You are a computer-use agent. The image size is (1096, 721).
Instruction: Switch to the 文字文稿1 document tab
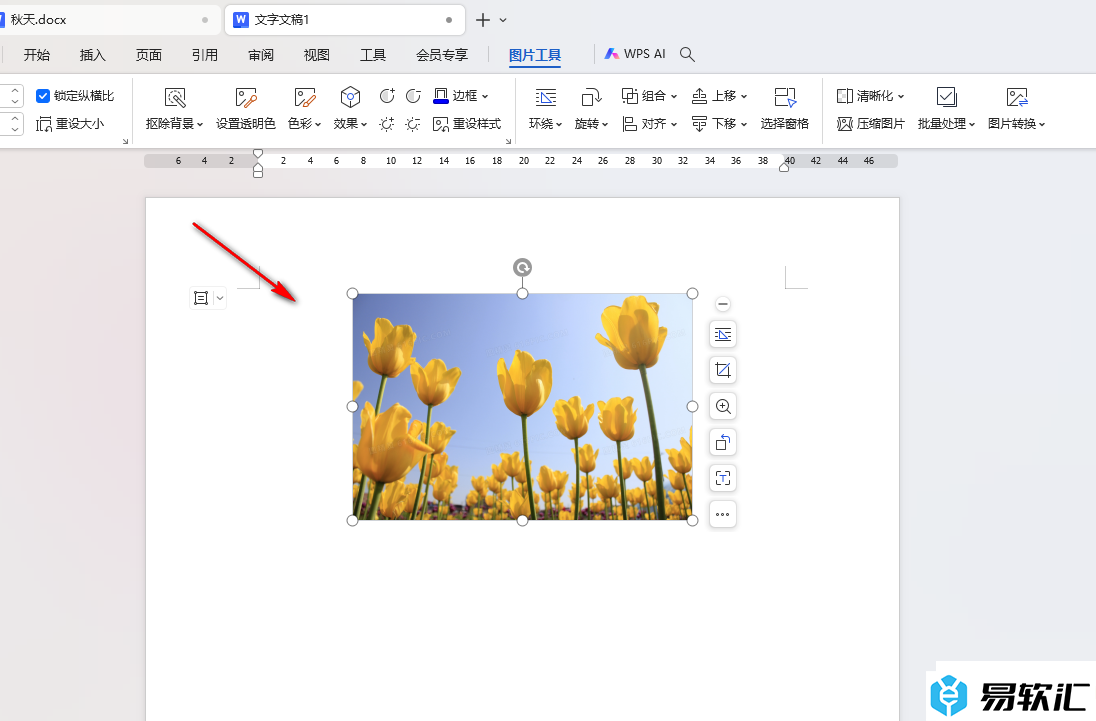(x=345, y=20)
